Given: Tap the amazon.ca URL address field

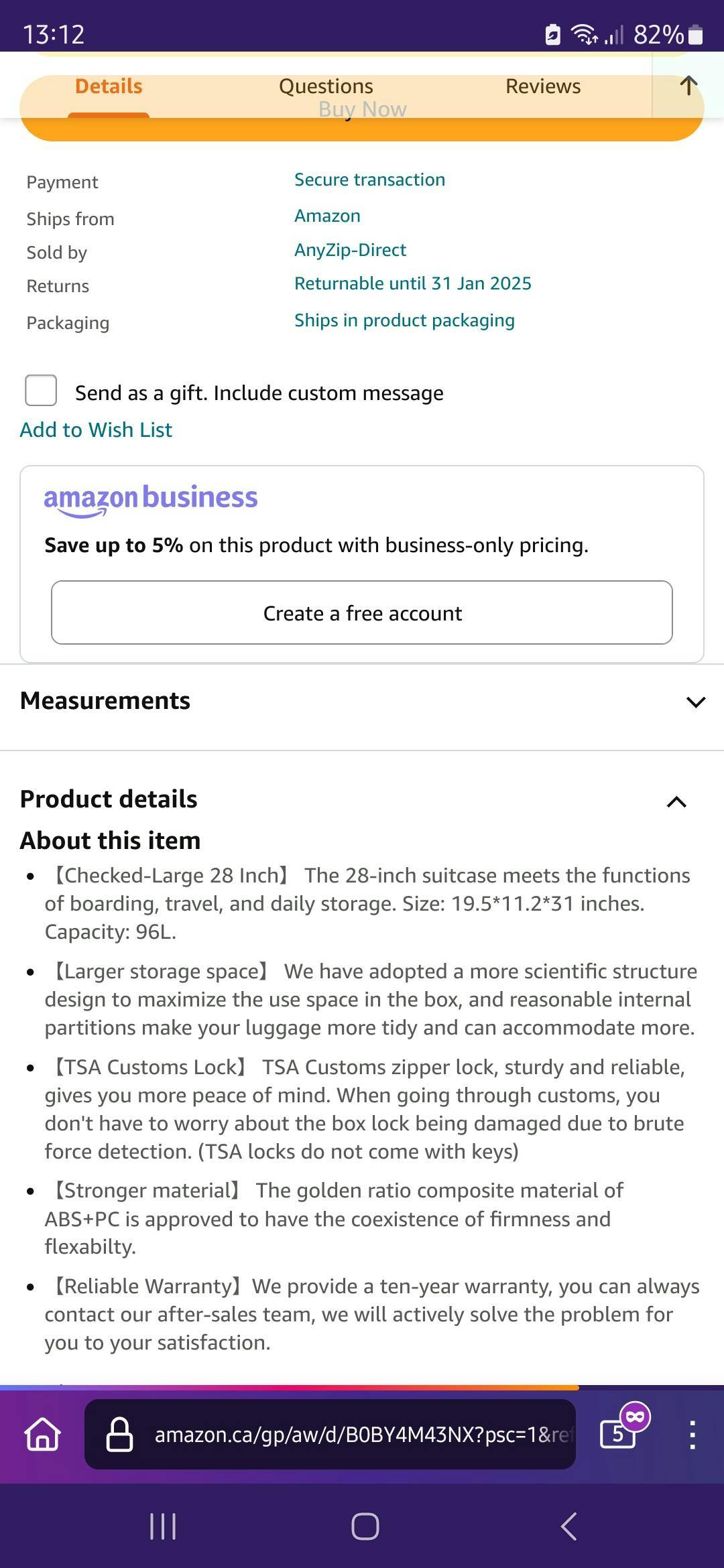Looking at the screenshot, I should click(362, 1434).
